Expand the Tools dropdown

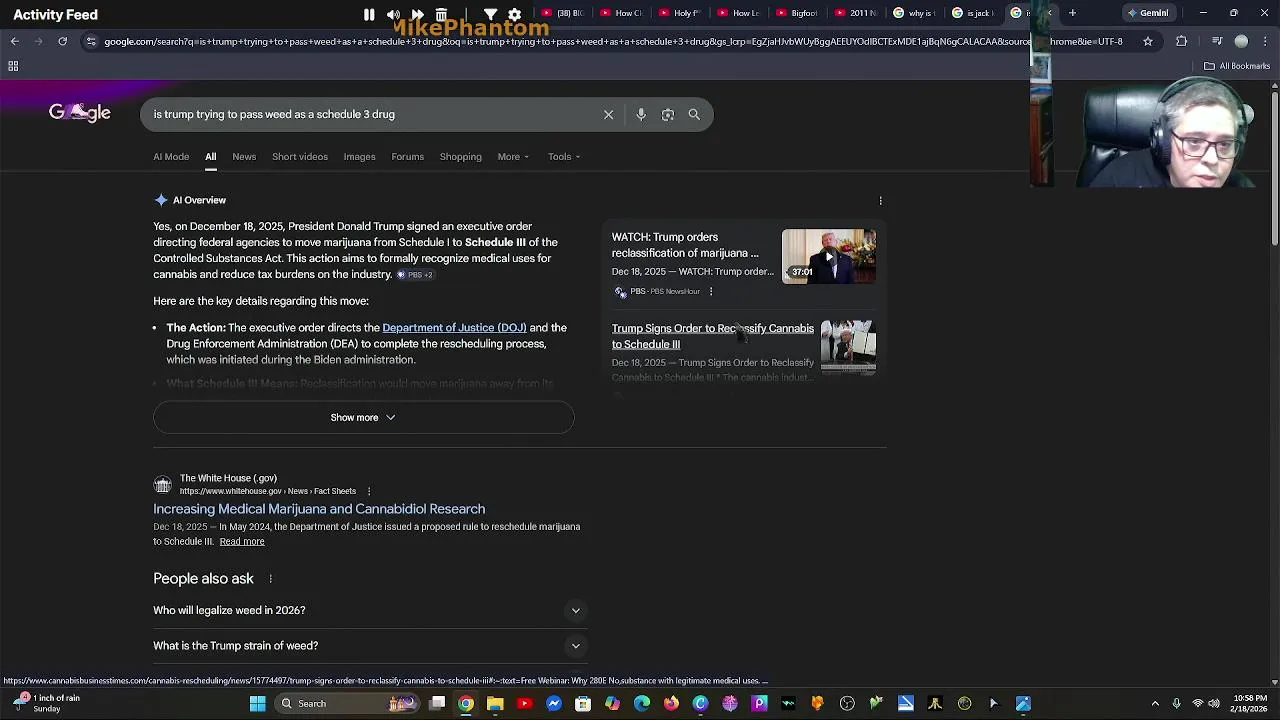click(564, 157)
